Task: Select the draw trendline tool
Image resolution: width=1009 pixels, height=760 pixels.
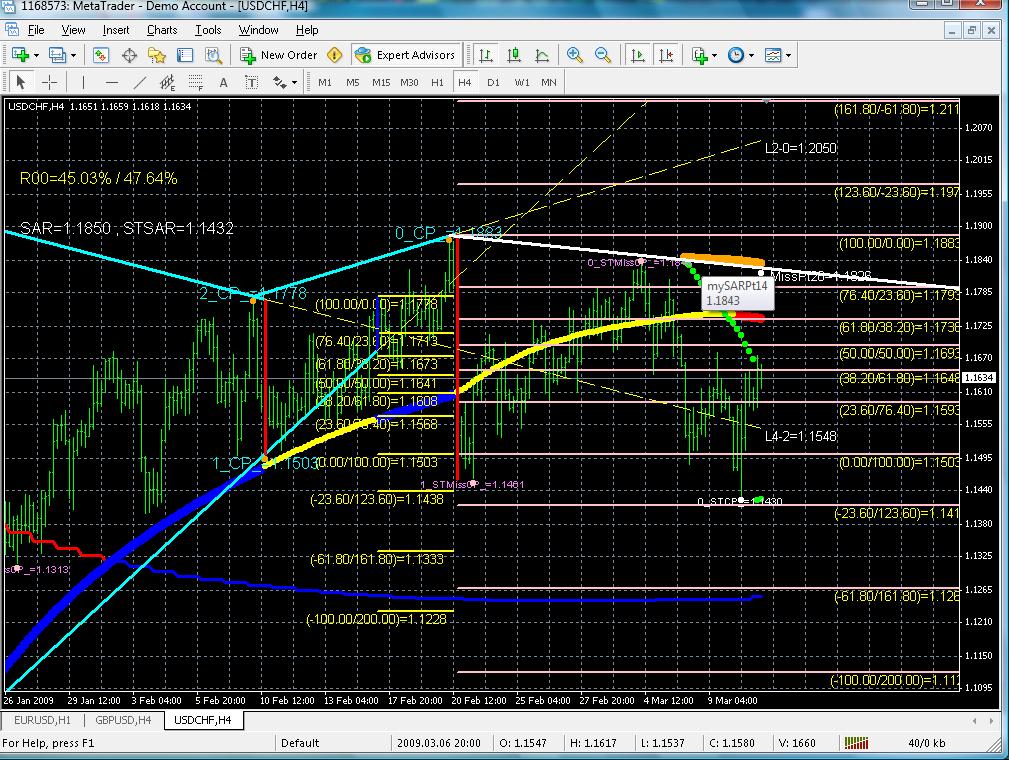Action: (x=141, y=82)
